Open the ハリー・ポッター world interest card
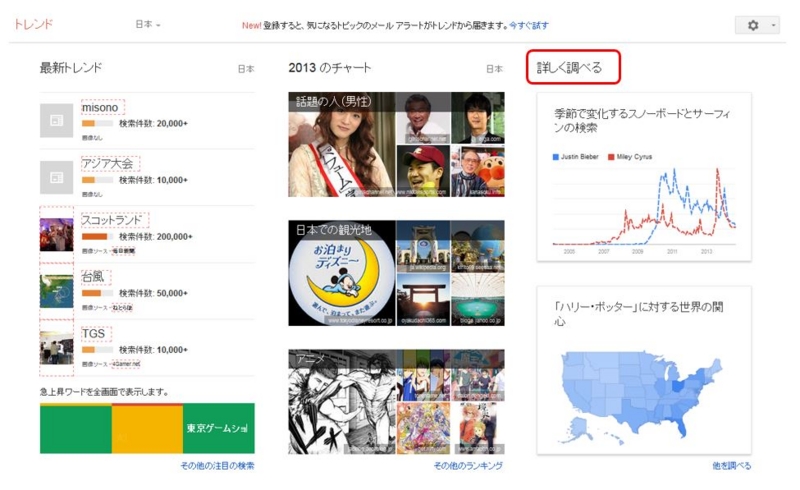 click(644, 371)
